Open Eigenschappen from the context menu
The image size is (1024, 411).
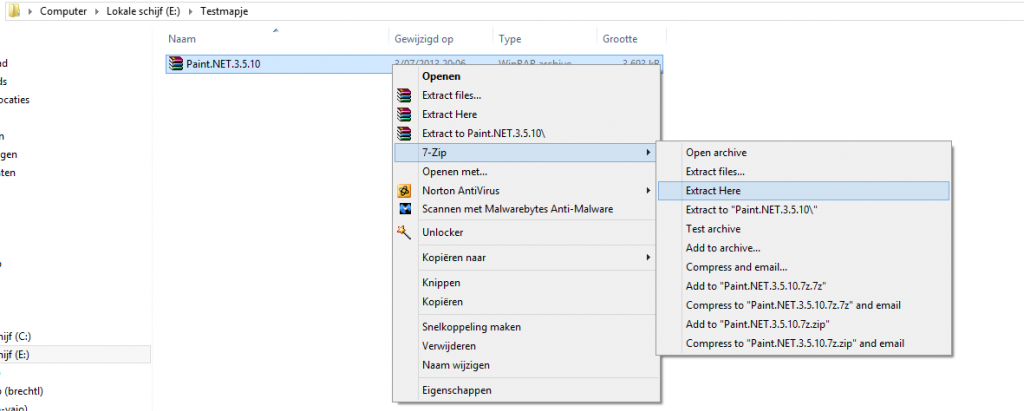tap(526, 390)
